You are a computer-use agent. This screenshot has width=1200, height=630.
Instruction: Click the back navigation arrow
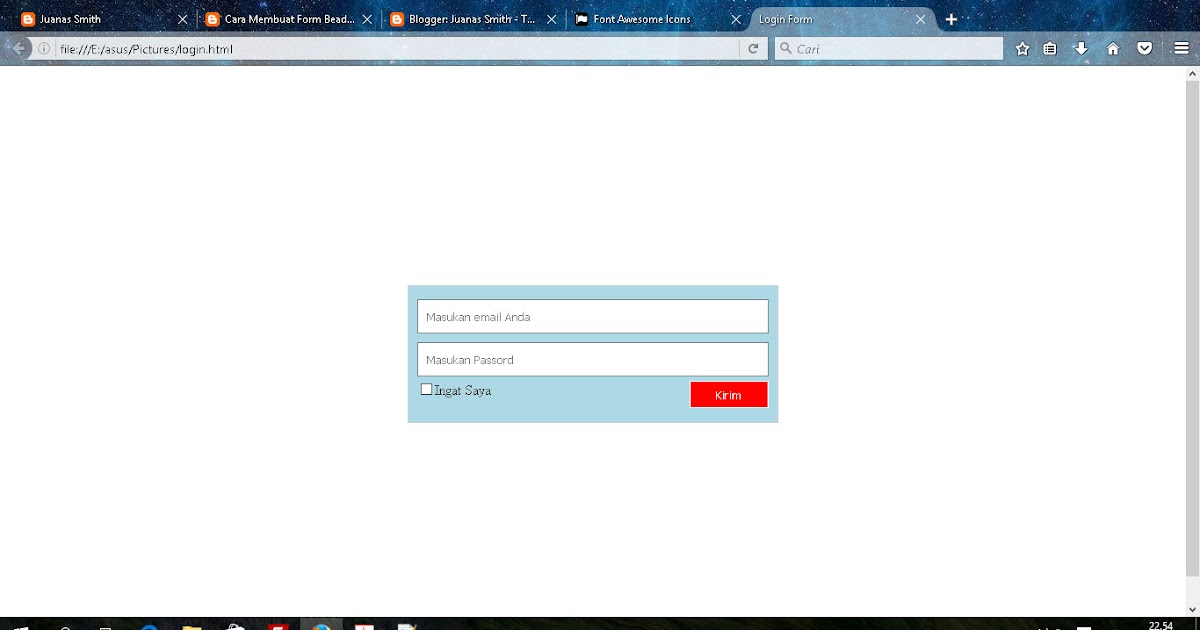18,47
